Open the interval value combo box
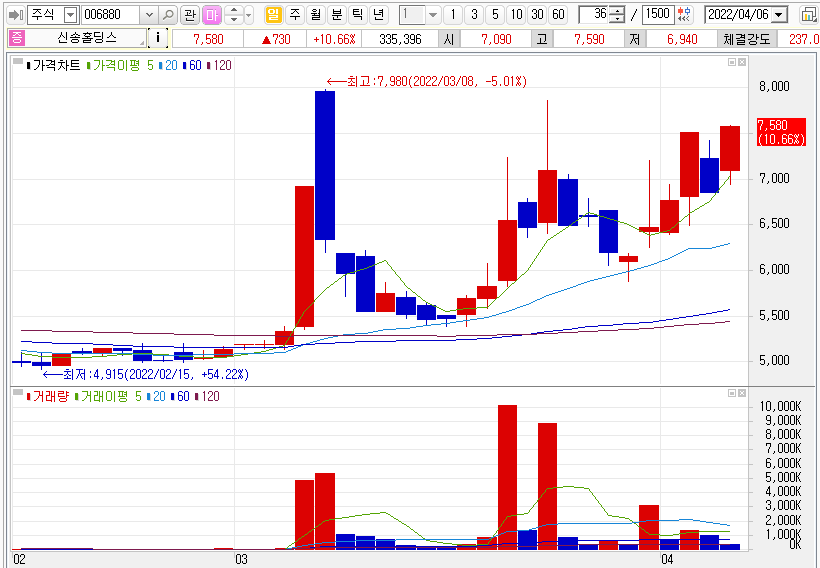This screenshot has width=820, height=568. pos(419,15)
